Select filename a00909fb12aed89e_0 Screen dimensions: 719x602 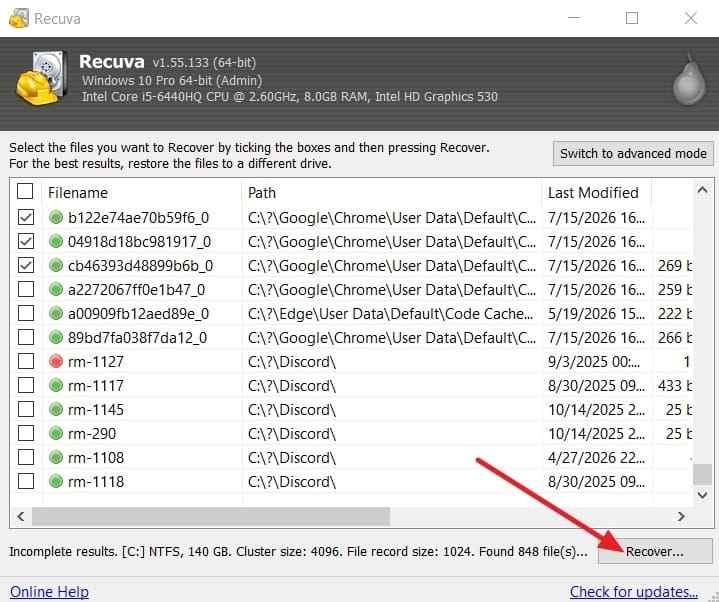[x=138, y=314]
